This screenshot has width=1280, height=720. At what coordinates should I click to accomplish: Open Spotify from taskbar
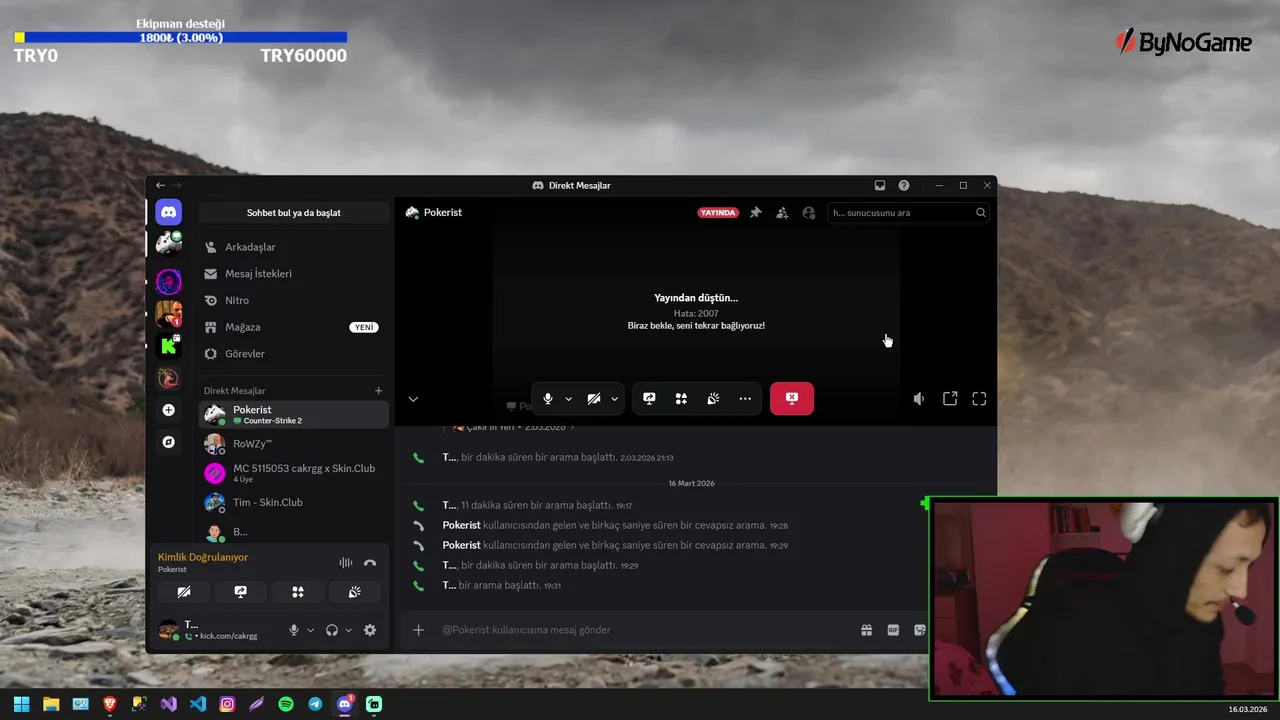point(286,704)
